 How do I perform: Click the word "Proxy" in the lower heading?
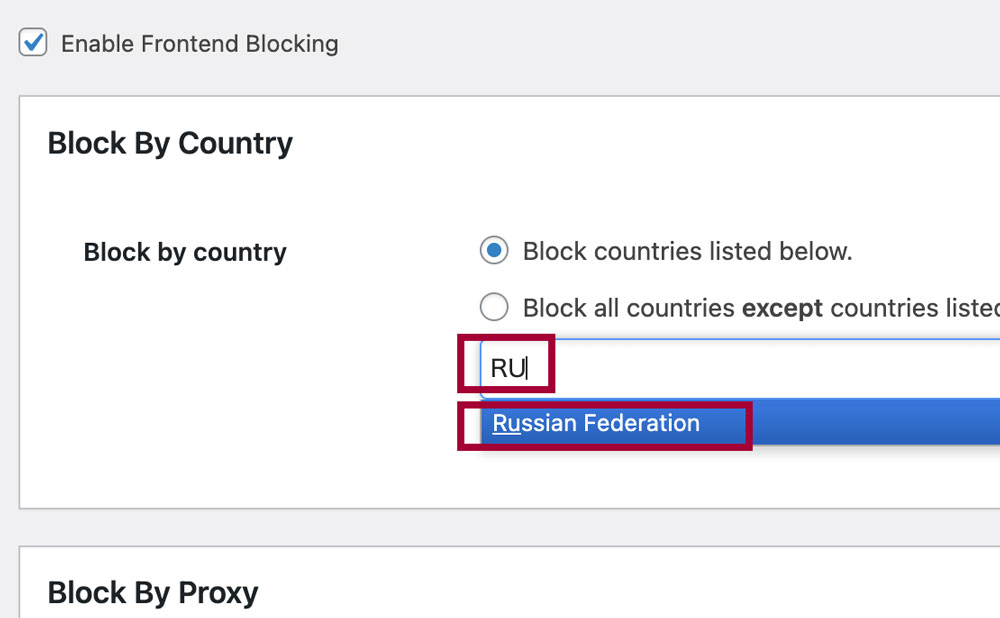pyautogui.click(x=217, y=593)
